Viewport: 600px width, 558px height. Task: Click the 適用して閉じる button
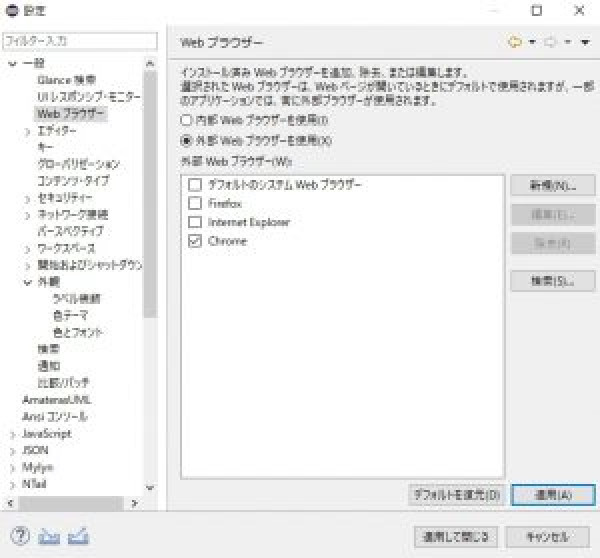point(454,536)
